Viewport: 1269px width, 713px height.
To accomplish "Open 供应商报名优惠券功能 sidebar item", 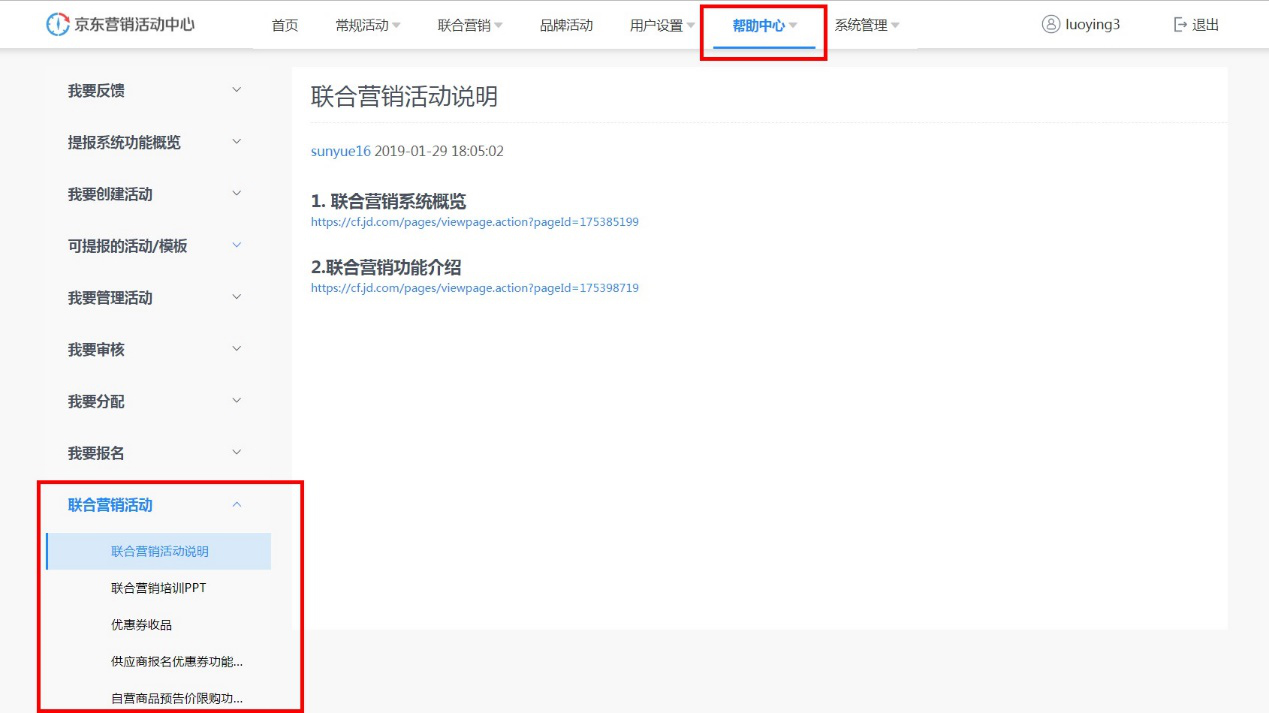I will pyautogui.click(x=176, y=662).
